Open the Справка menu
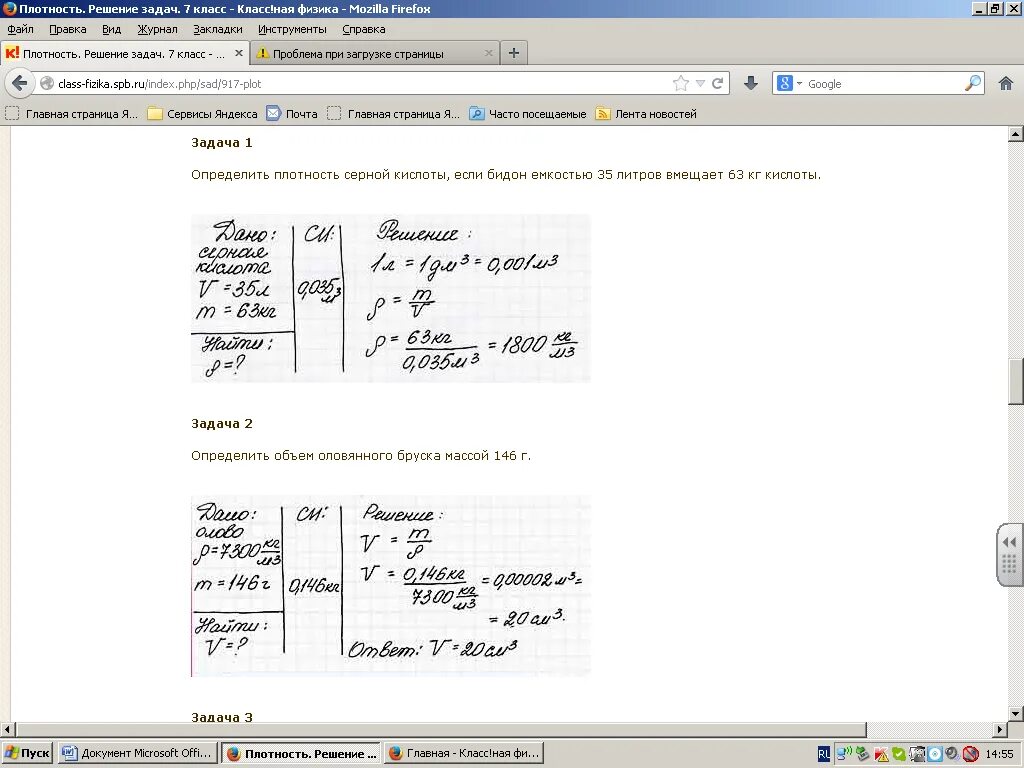 (364, 29)
